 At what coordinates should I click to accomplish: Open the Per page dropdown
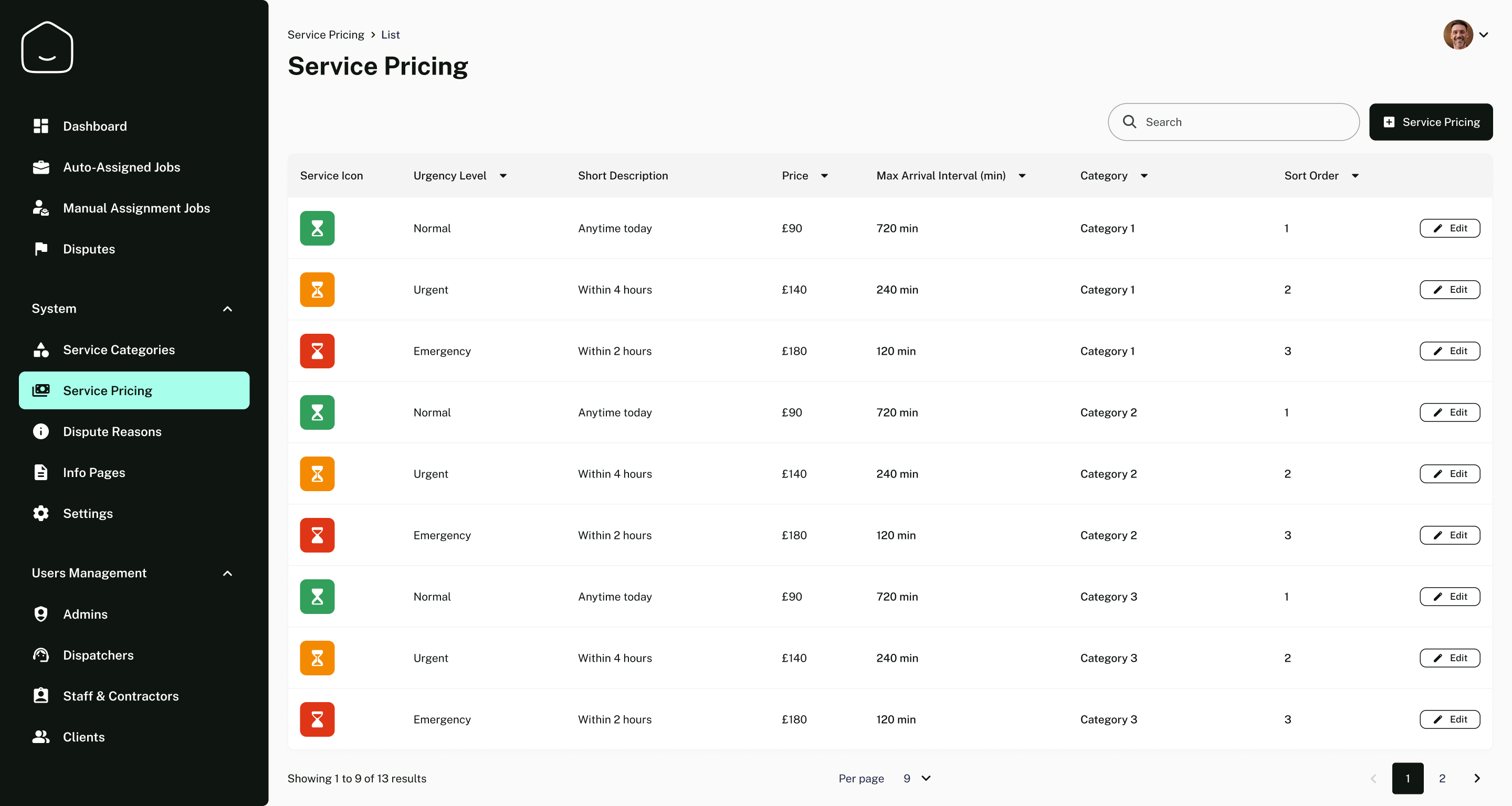917,778
